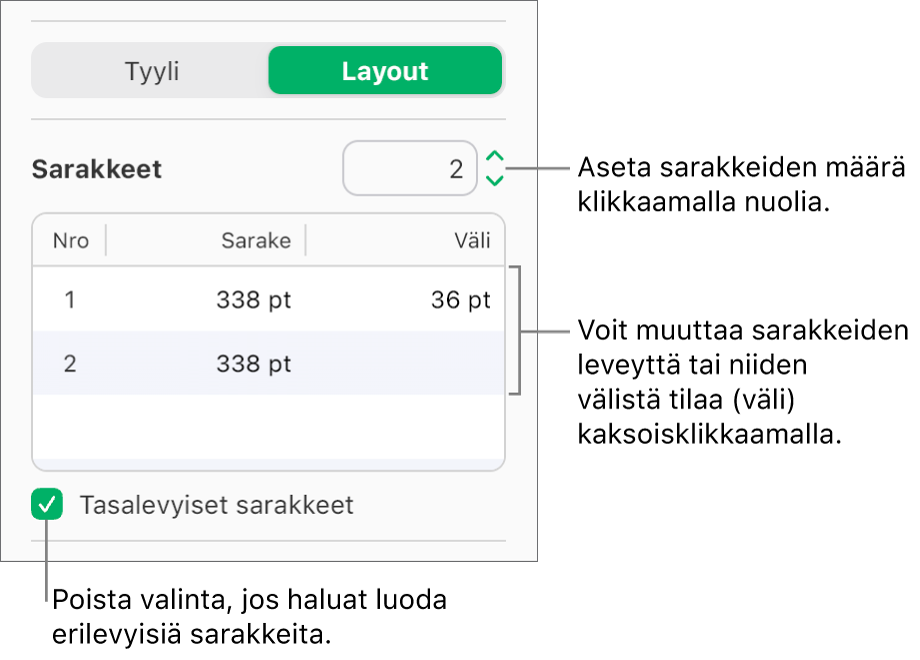Click the Väli column header
Viewport: 920px width, 660px height.
pos(466,240)
